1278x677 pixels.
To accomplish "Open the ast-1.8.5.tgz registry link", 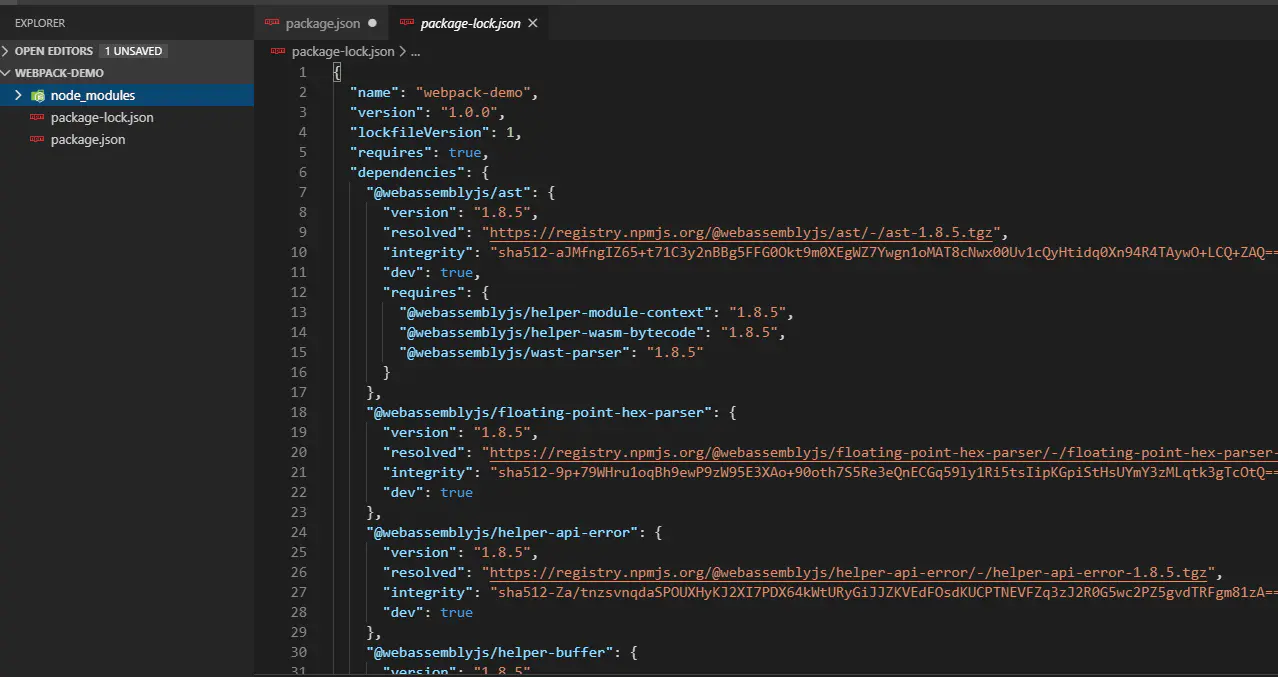I will 741,232.
